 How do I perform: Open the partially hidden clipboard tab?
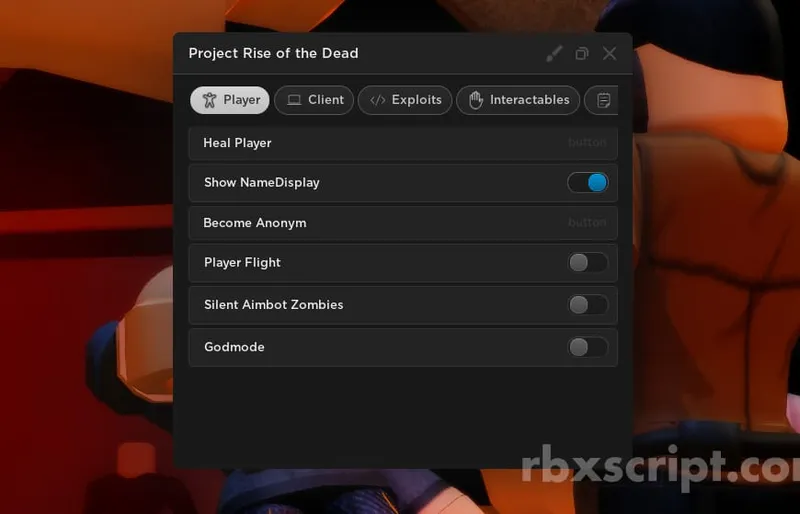point(603,100)
